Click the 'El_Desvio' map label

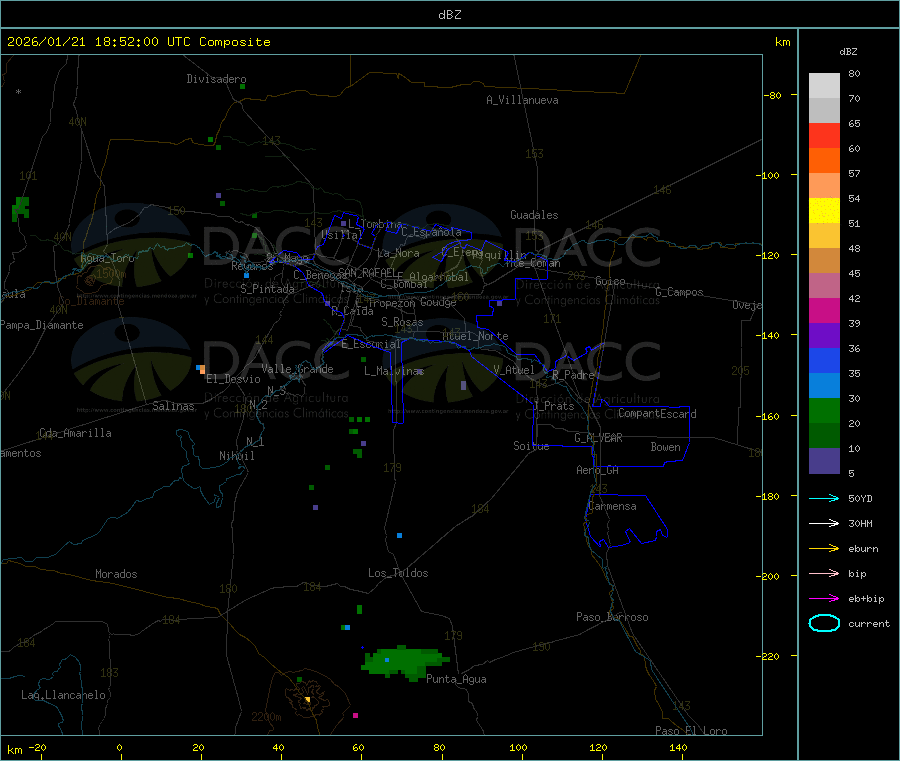[x=233, y=379]
